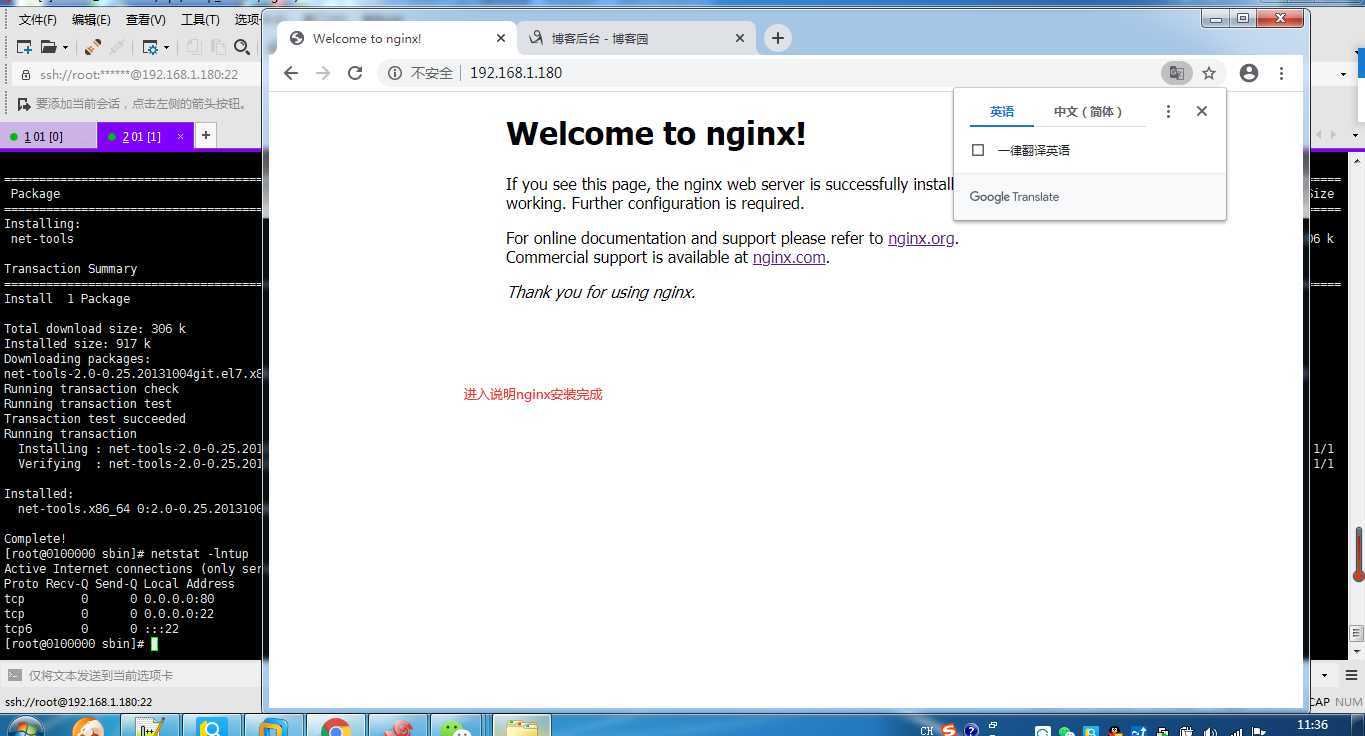Viewport: 1365px width, 736px height.
Task: Click Xshell paste icon
Action: pos(218,47)
